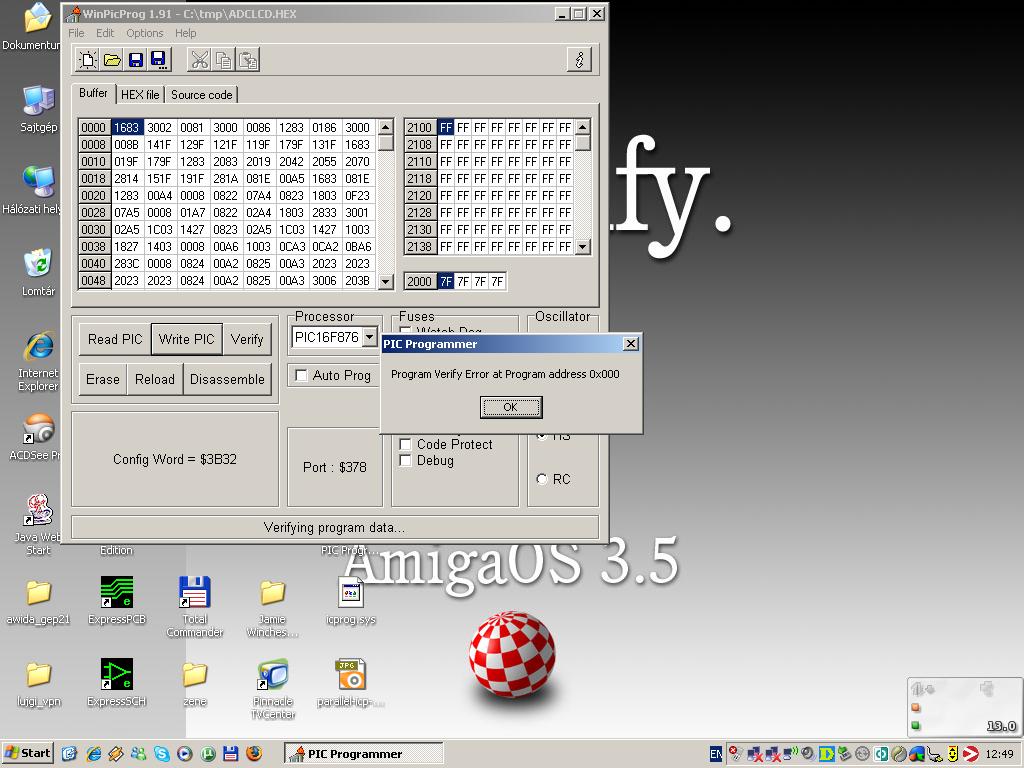The width and height of the screenshot is (1024, 768).
Task: Click the Config Word = $3B32 text
Action: pyautogui.click(x=175, y=459)
